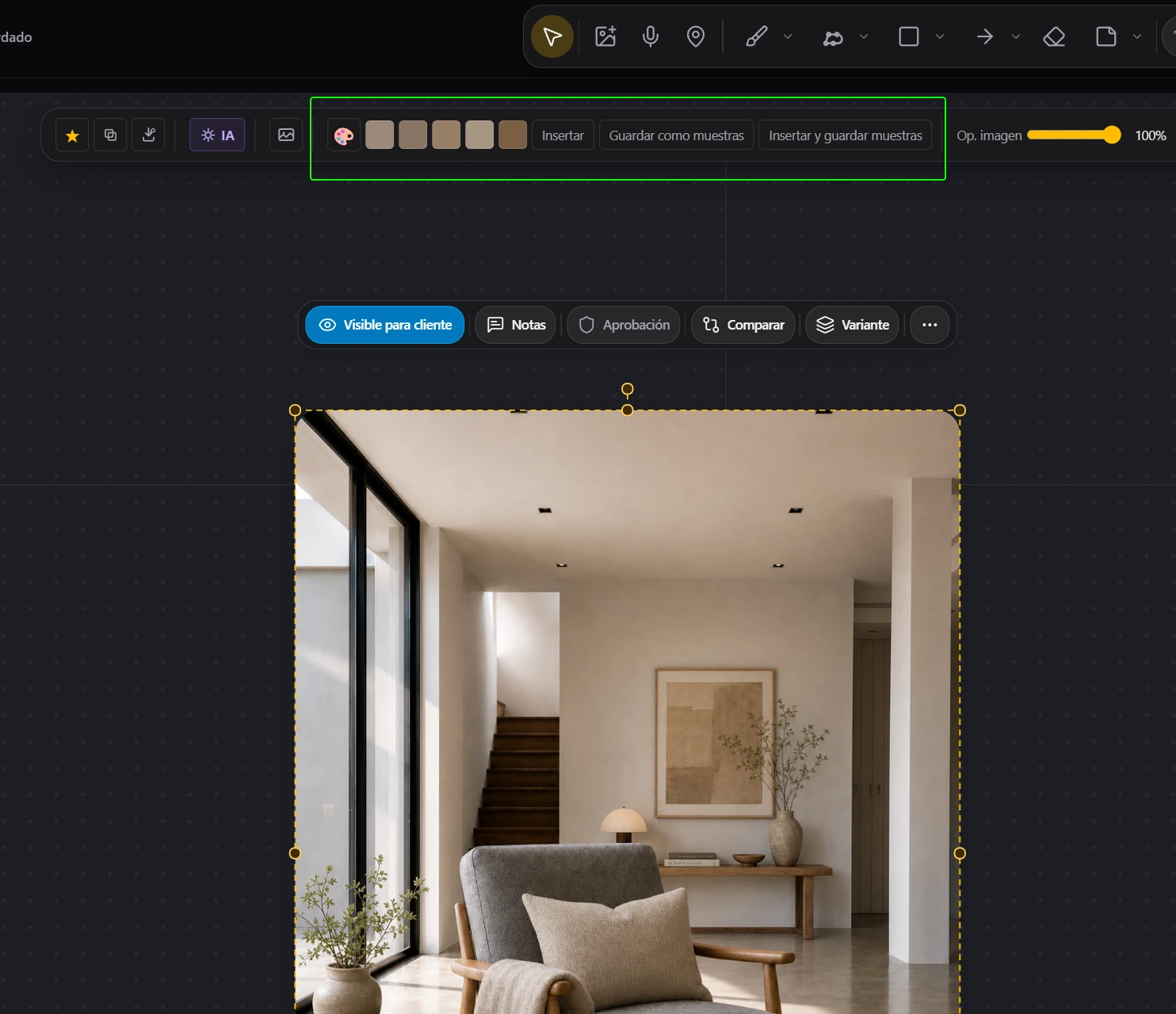Click the Guardar como muestras button

[677, 135]
